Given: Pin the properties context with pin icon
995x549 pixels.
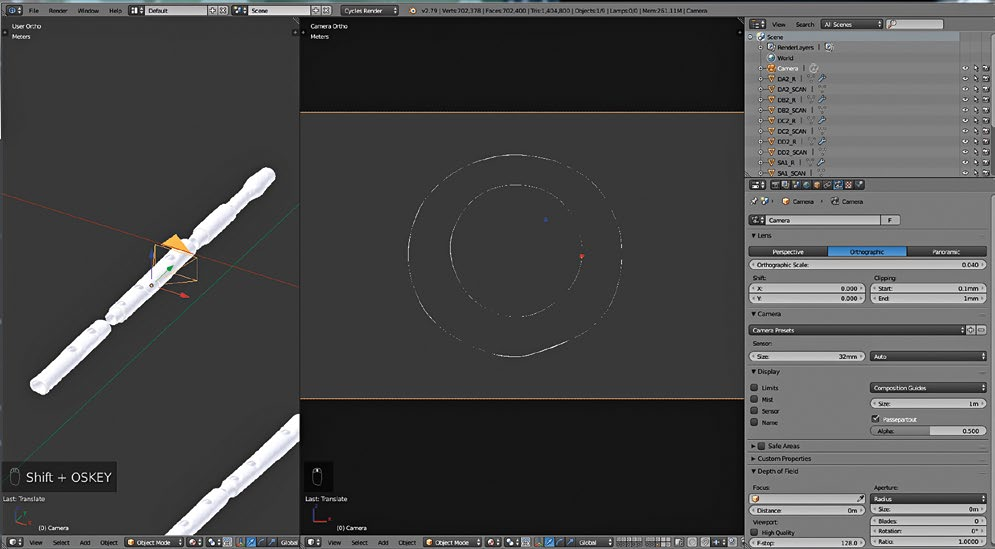Looking at the screenshot, I should (754, 201).
